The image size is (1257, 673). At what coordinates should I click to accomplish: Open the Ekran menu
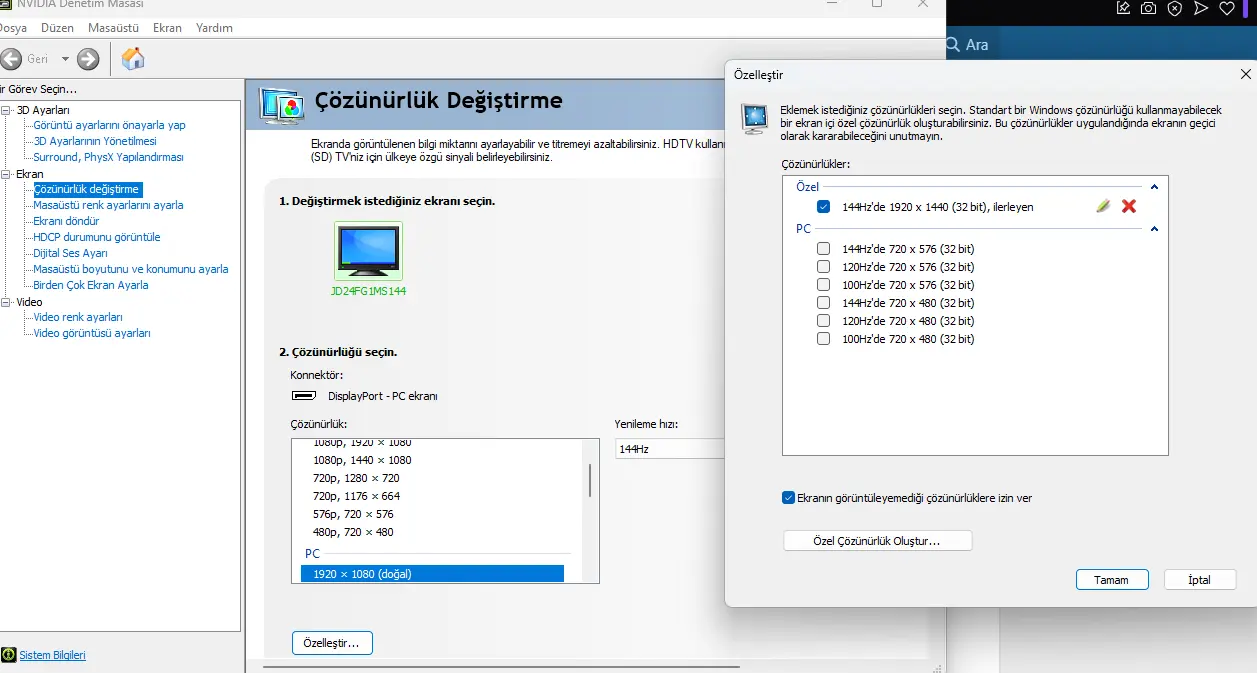(167, 28)
